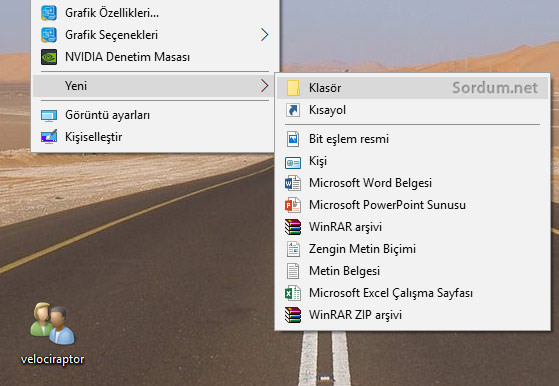
Task: Expand the Grafik Seçenekleri submenu arrow
Action: [x=264, y=35]
